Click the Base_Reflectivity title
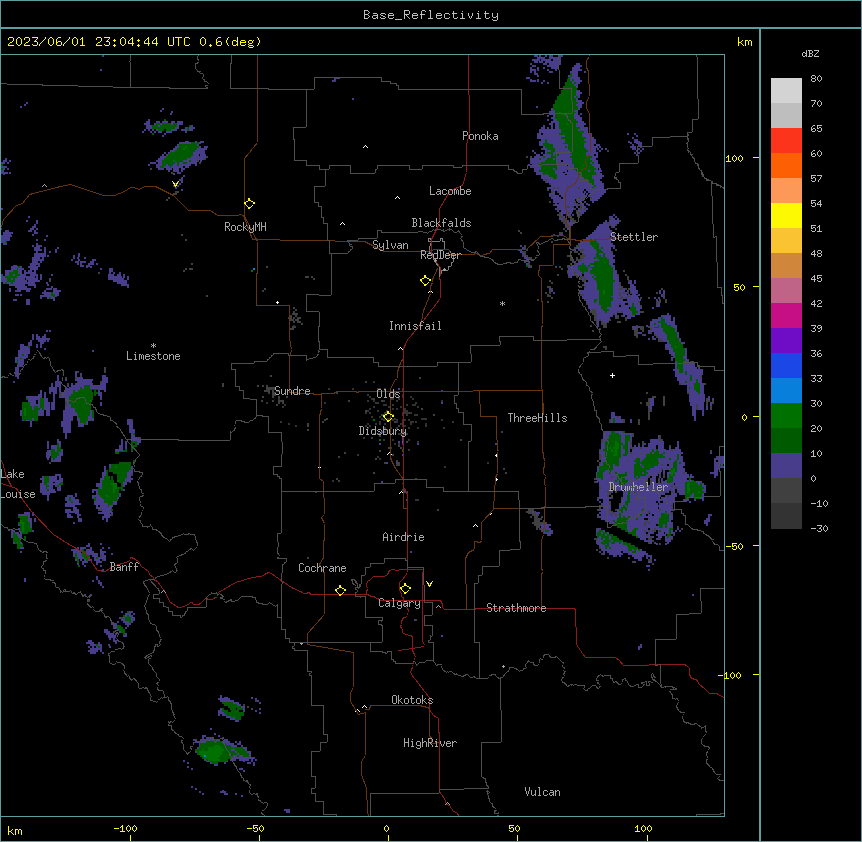The width and height of the screenshot is (862, 842). point(431,15)
